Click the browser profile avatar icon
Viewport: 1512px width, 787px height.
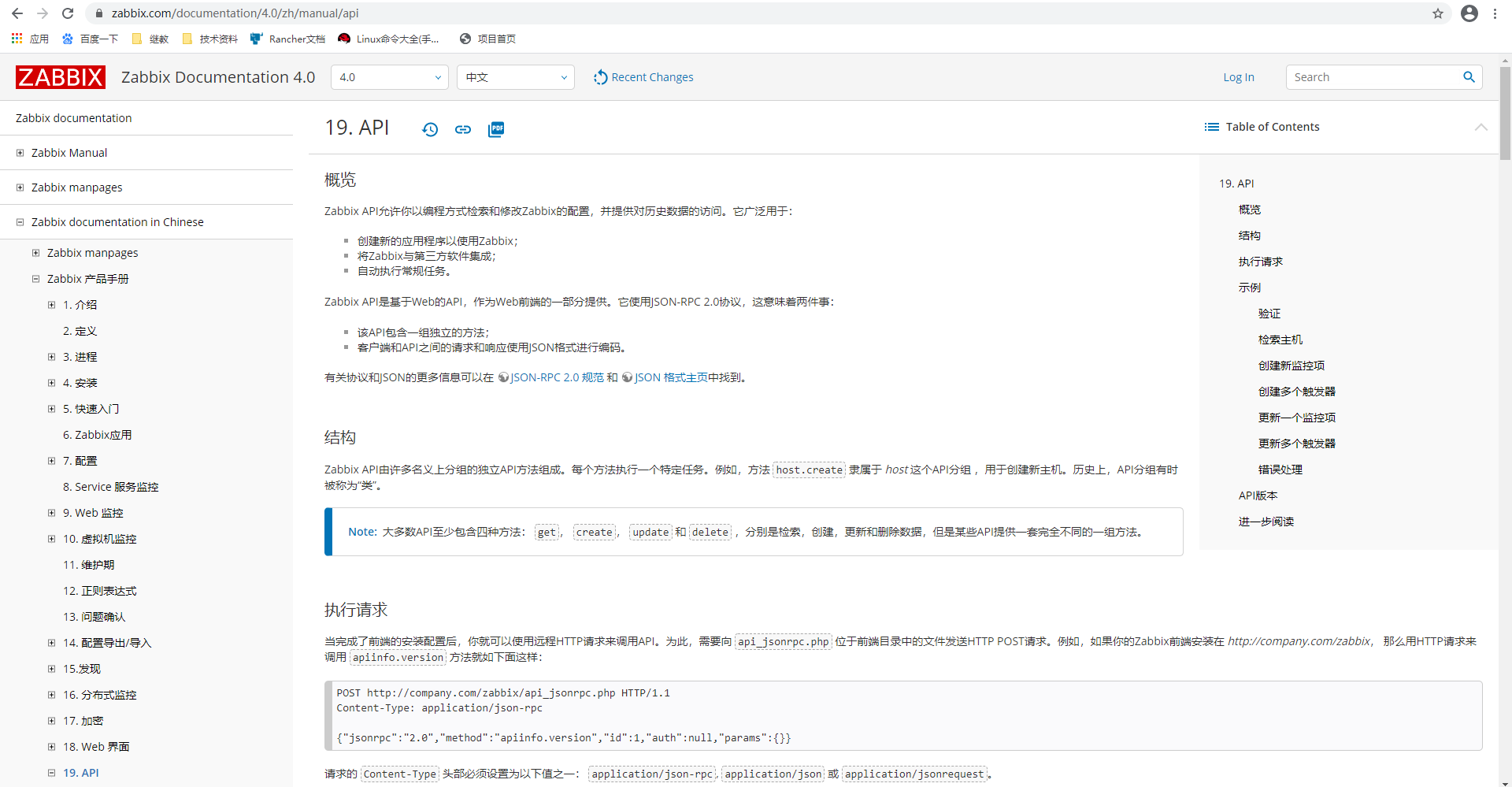tap(1469, 13)
